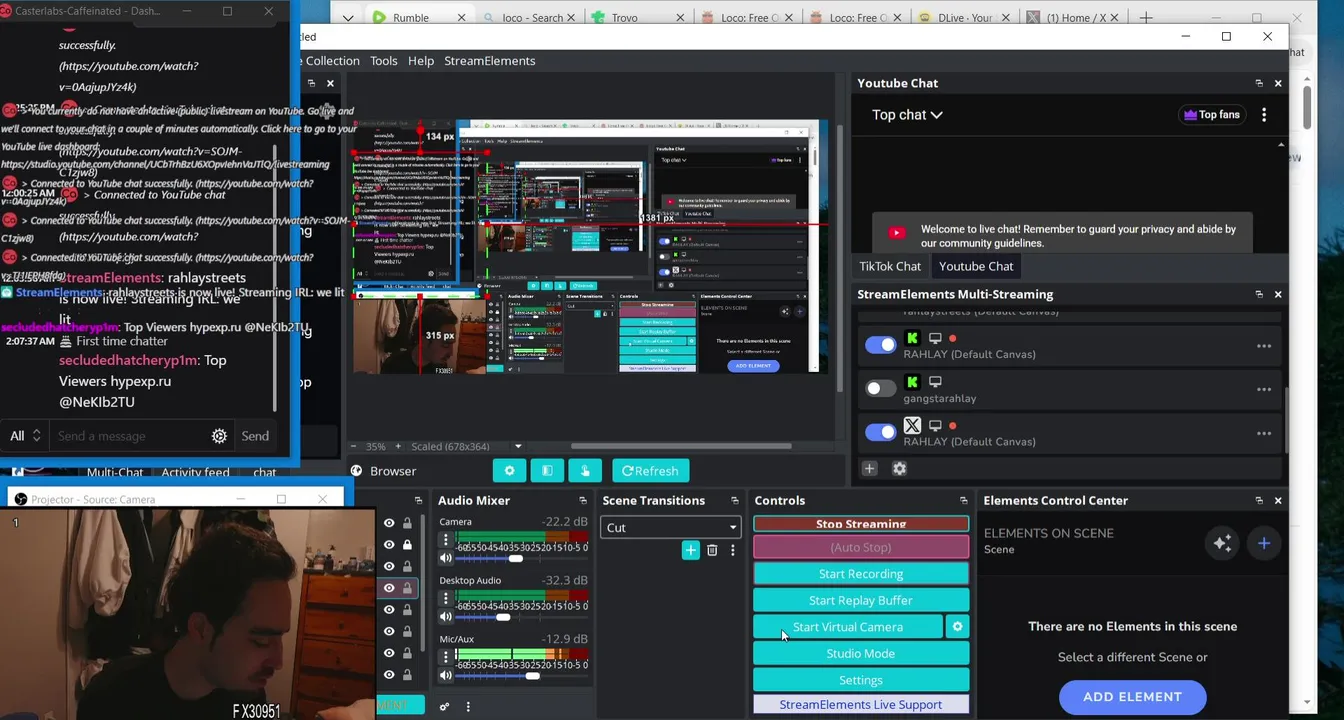Screen dimensions: 1344x720
Task: Disable X RAHLAY streaming toggle
Action: click(x=881, y=432)
